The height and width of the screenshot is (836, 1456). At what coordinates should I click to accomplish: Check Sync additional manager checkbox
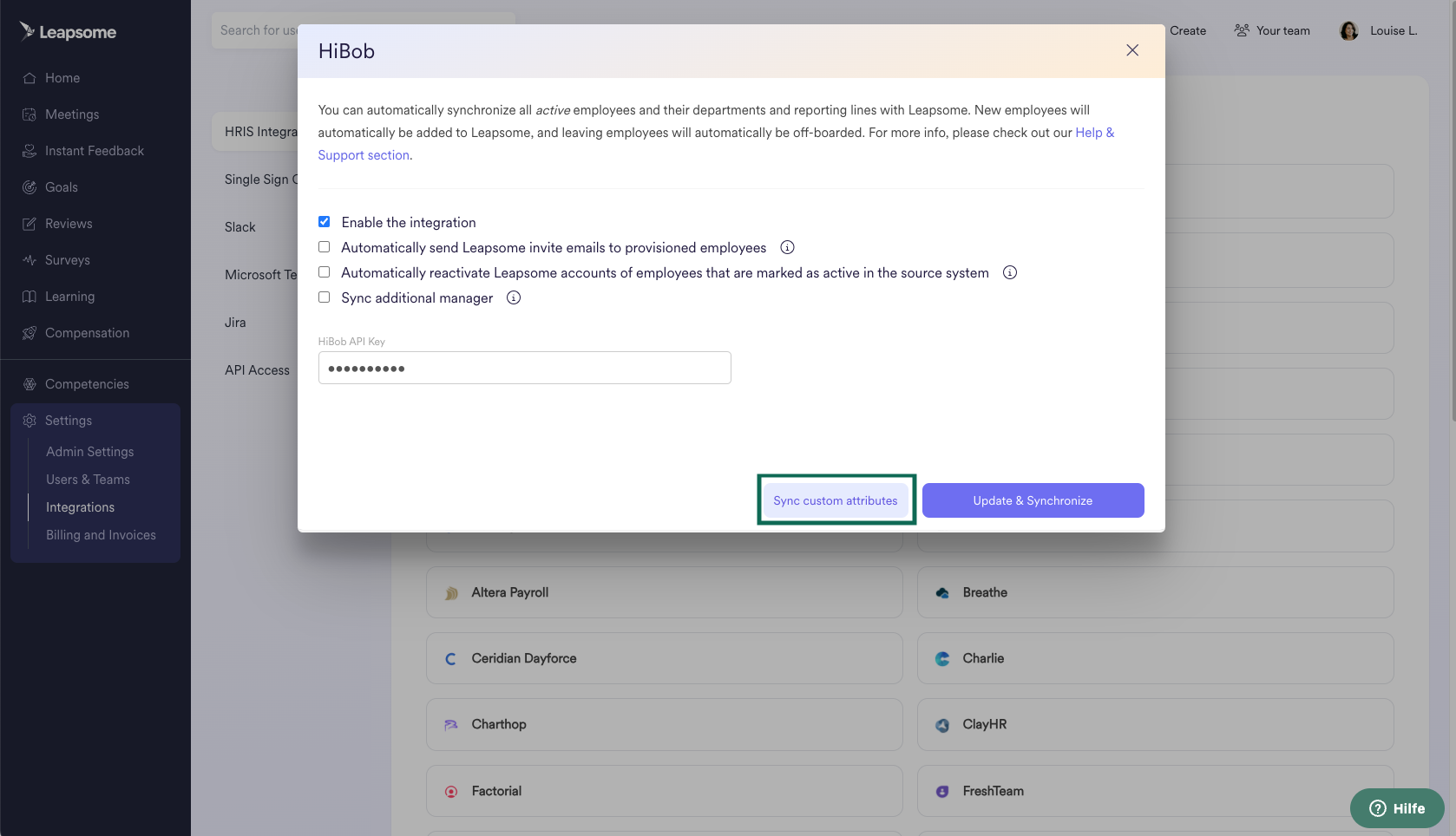pos(324,297)
